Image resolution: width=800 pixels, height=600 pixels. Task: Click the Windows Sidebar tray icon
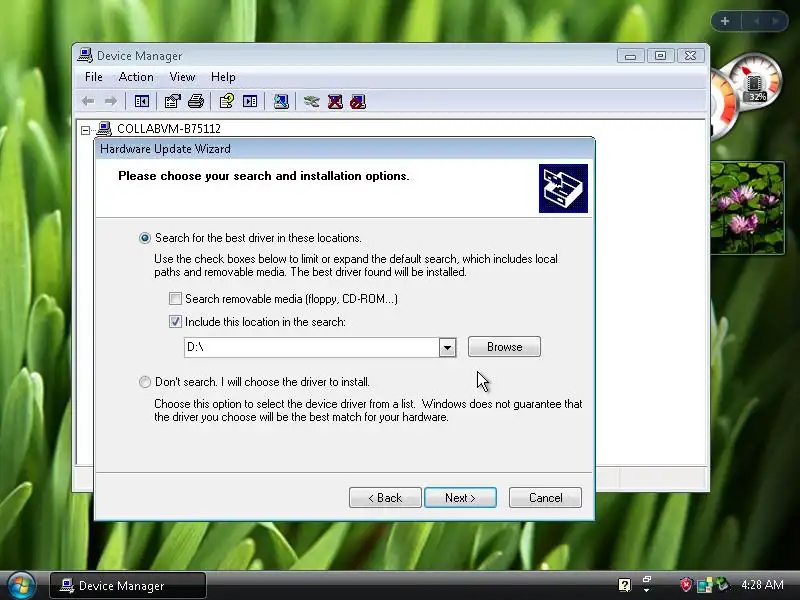click(x=705, y=585)
